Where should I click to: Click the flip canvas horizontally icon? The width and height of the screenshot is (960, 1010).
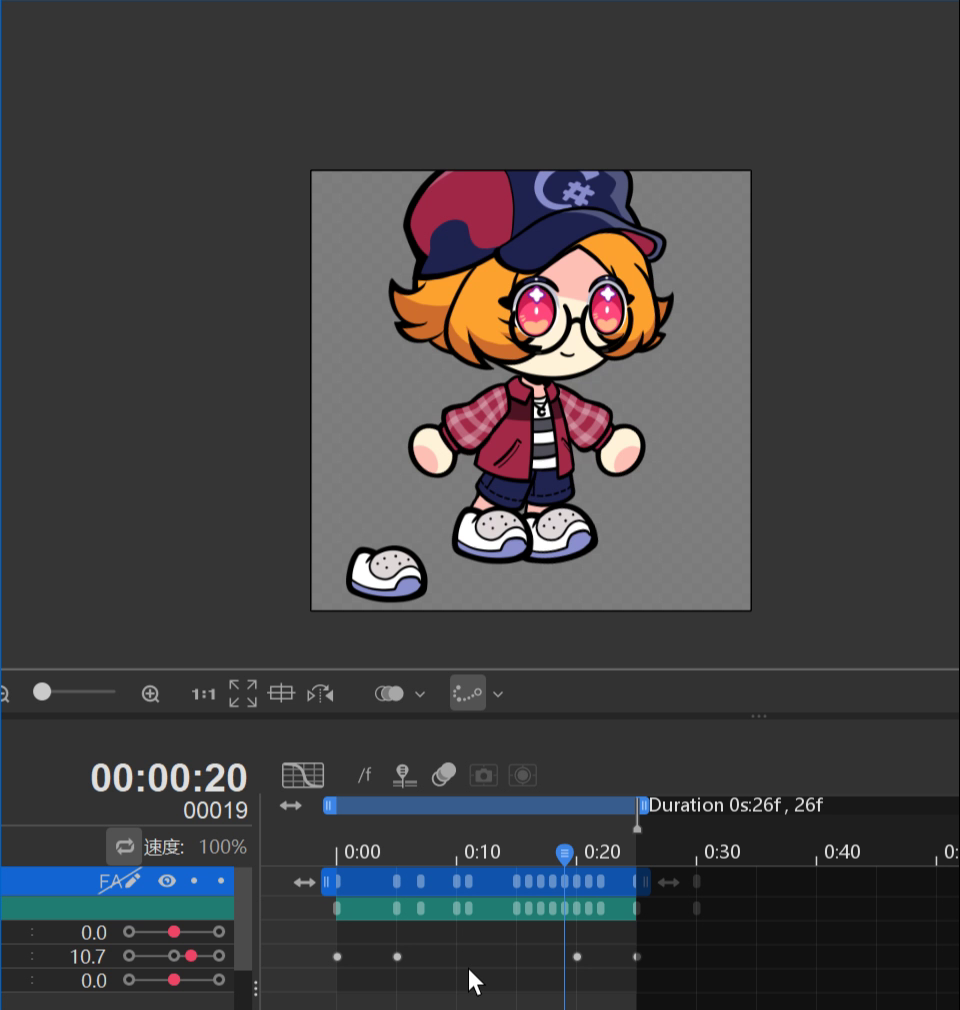(x=321, y=693)
